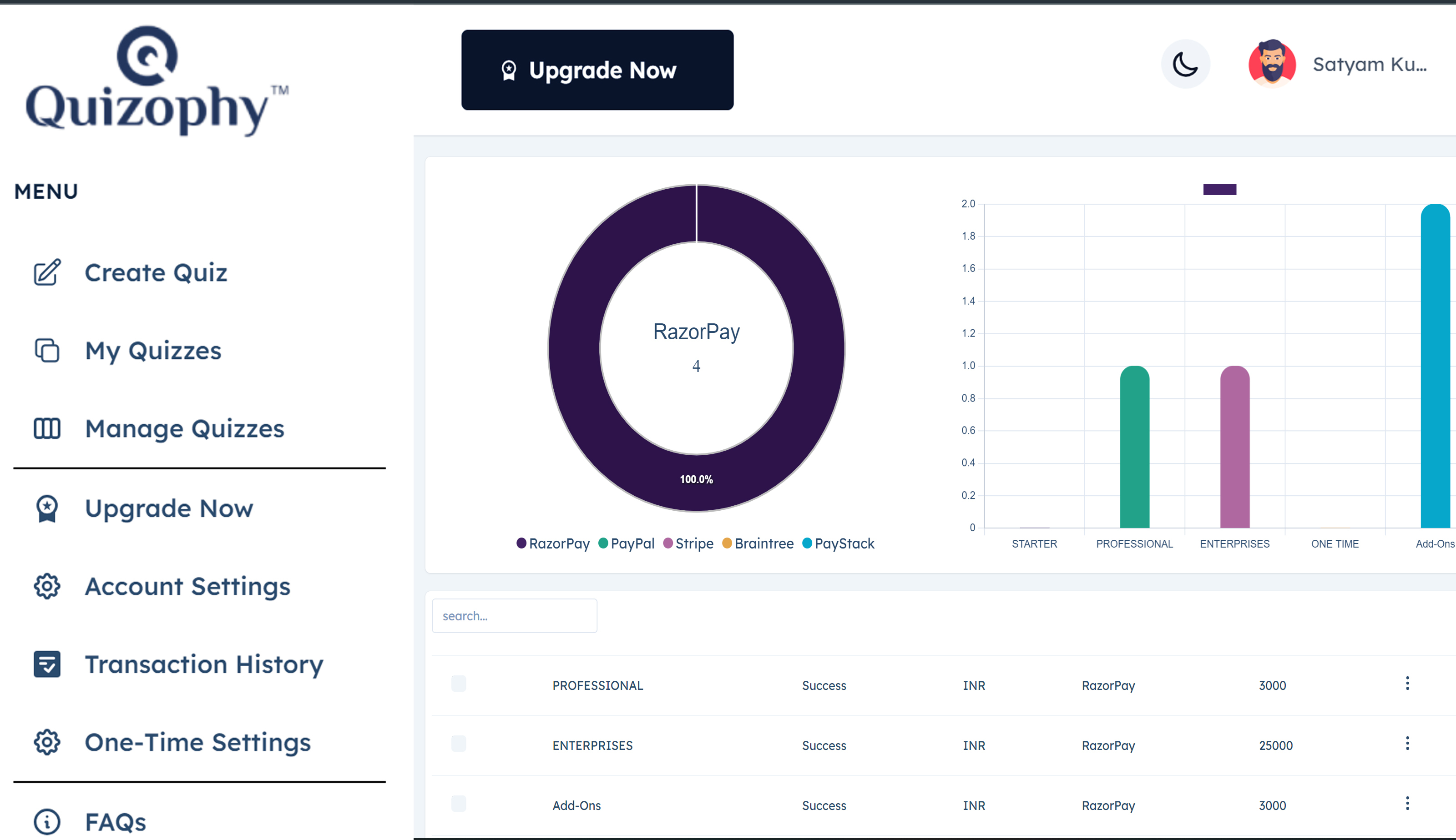Open the profile name Satyam Ku...
The width and height of the screenshot is (1456, 840).
[x=1370, y=65]
